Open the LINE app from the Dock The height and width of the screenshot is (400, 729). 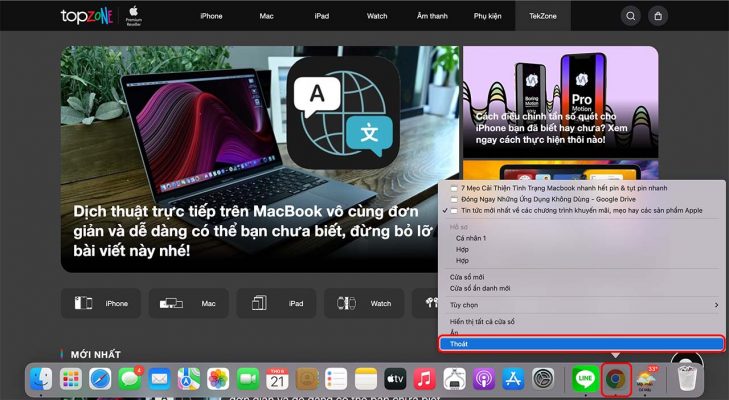pos(585,379)
